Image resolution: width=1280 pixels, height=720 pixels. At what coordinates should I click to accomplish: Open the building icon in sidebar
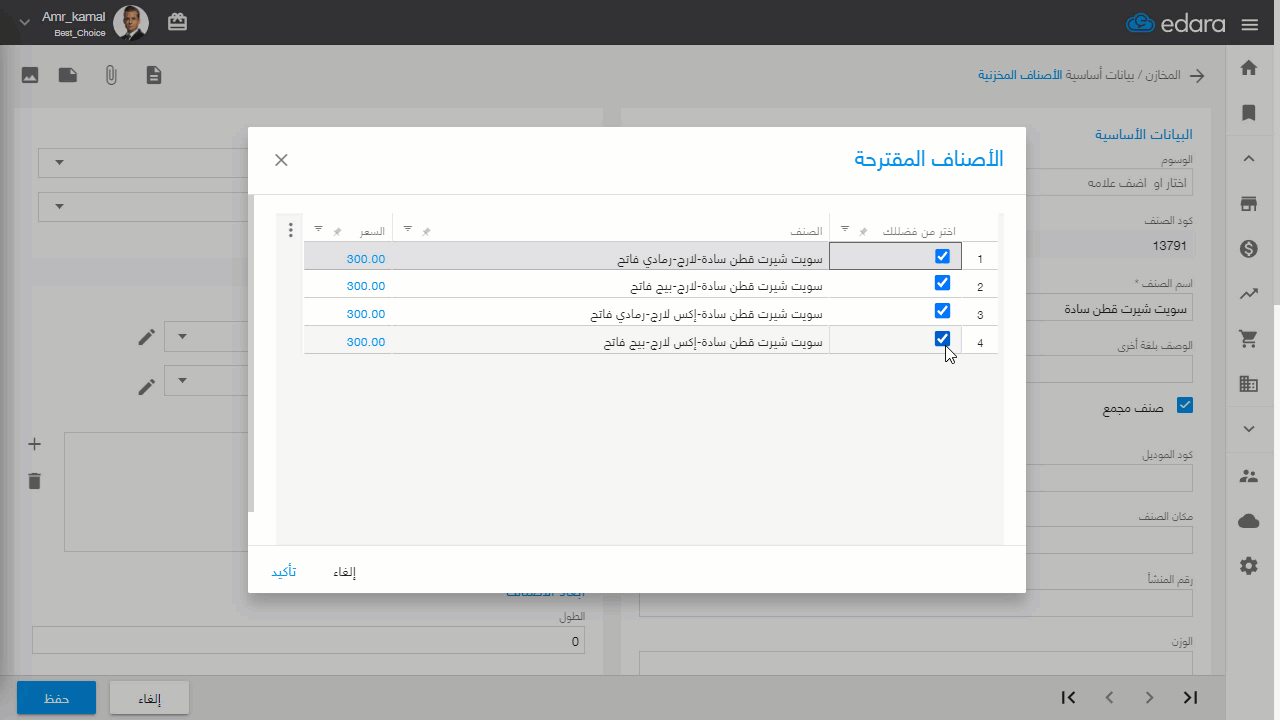(1248, 384)
